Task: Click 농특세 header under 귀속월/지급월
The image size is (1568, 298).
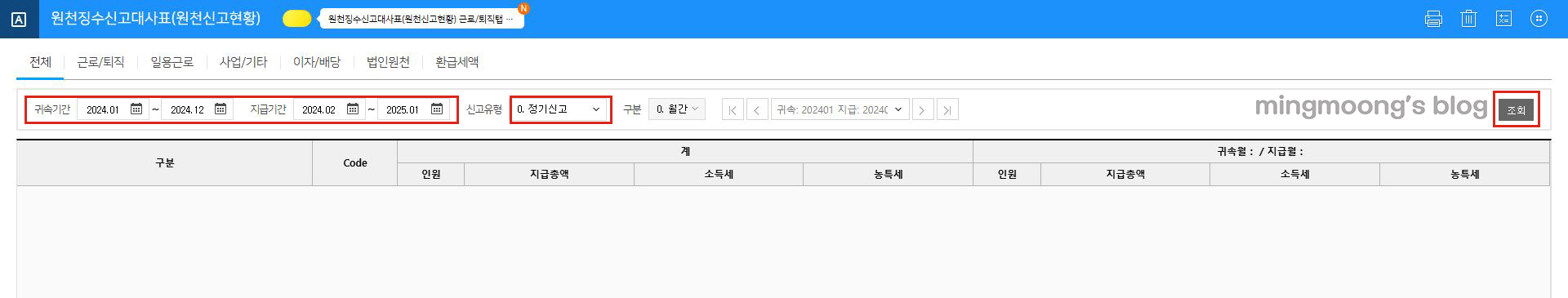Action: [x=1464, y=174]
